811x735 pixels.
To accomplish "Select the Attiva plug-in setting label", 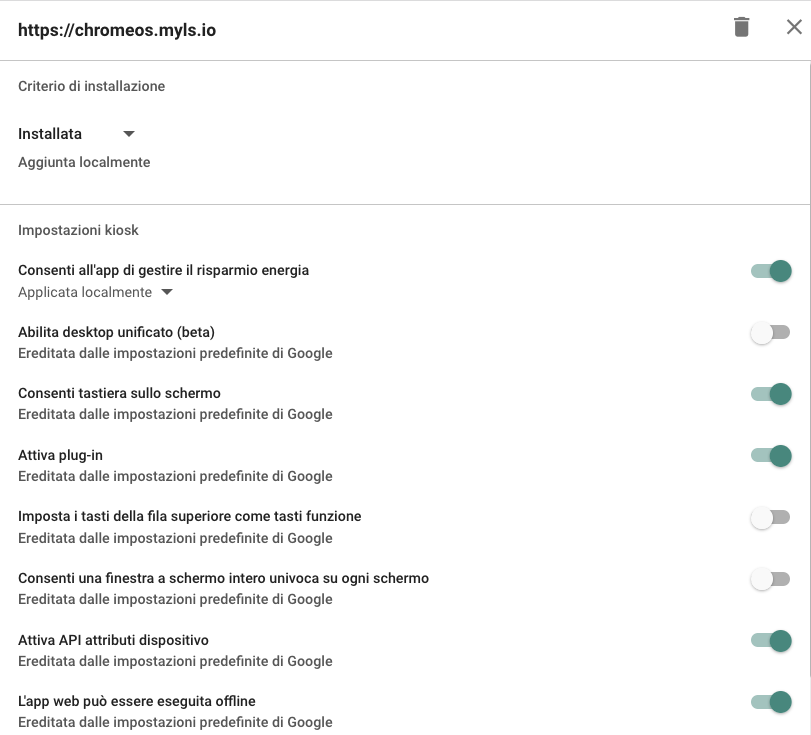I will (61, 455).
